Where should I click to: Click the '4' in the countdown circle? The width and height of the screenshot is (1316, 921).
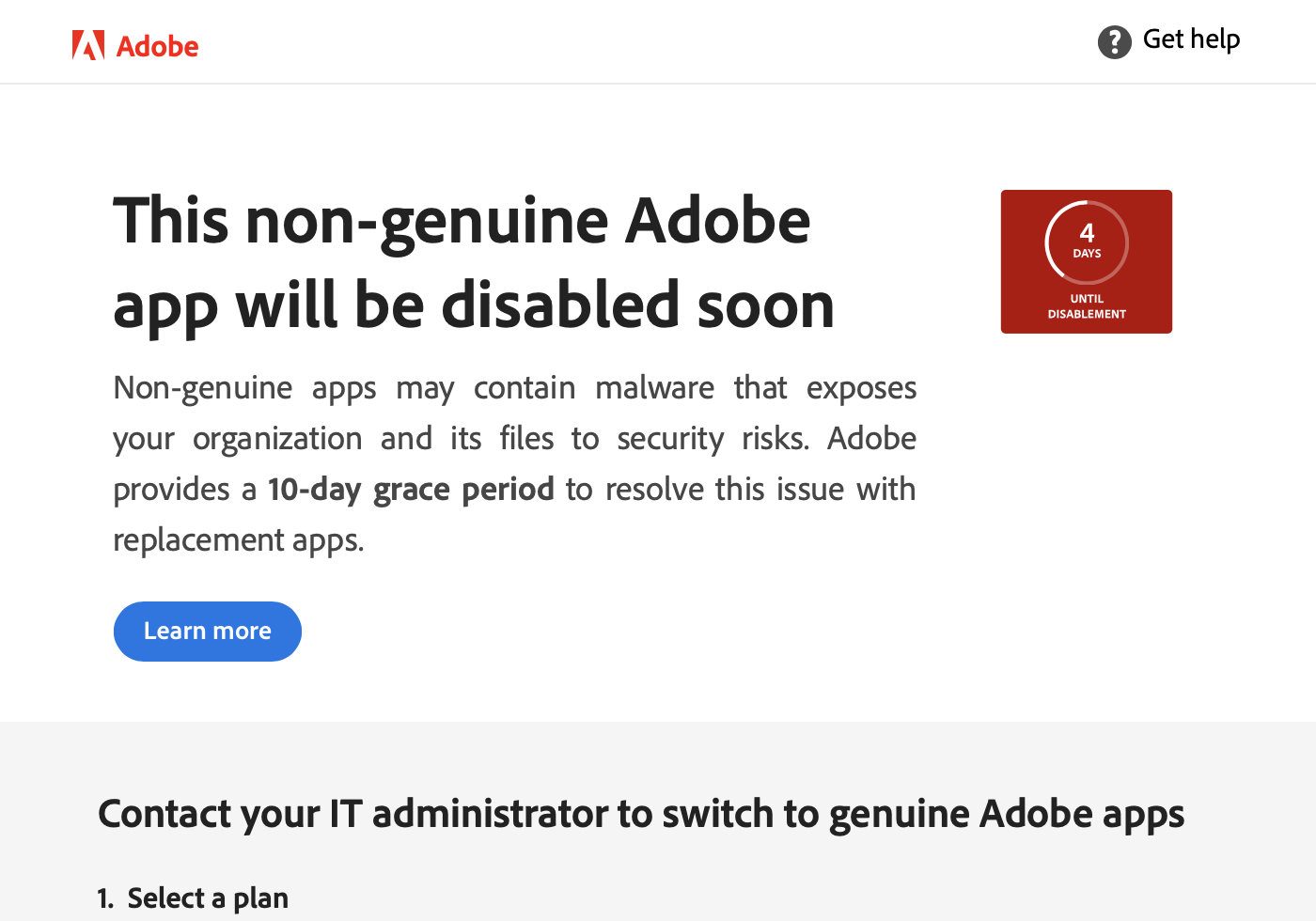1087,234
